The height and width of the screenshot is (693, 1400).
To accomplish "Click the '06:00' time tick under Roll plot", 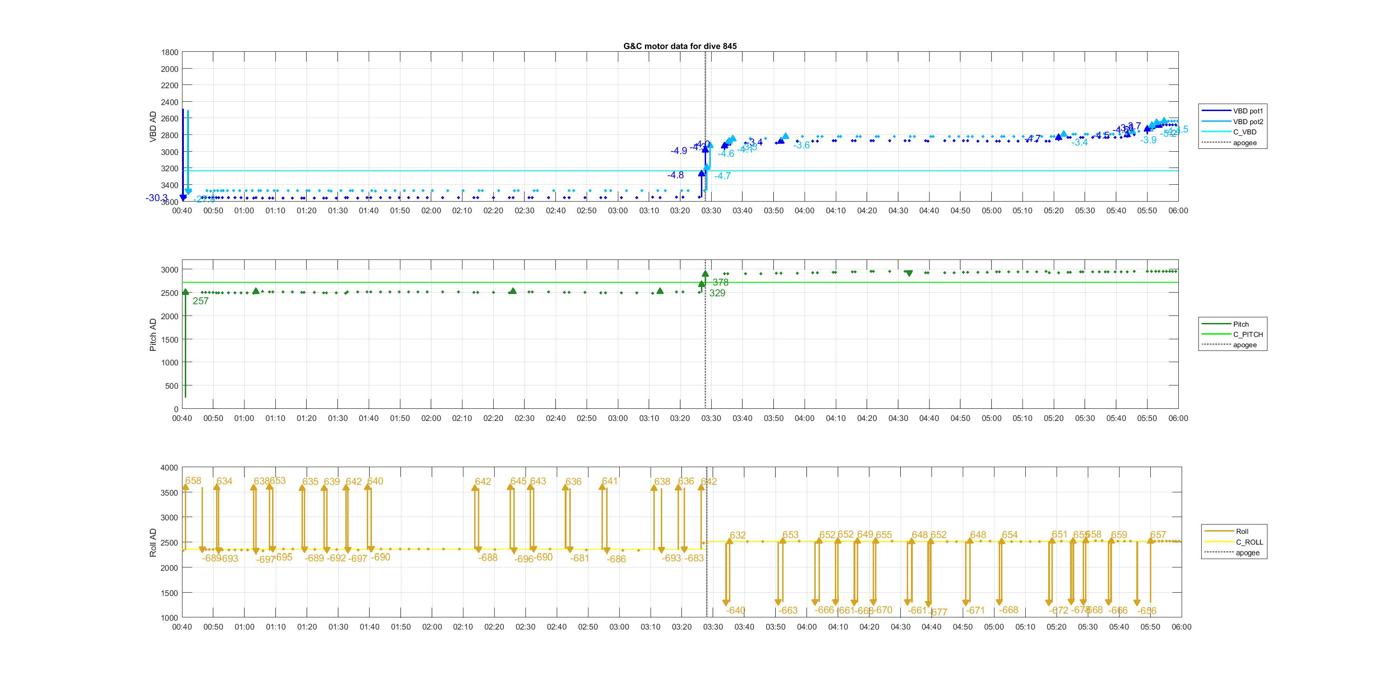I will pyautogui.click(x=1180, y=627).
